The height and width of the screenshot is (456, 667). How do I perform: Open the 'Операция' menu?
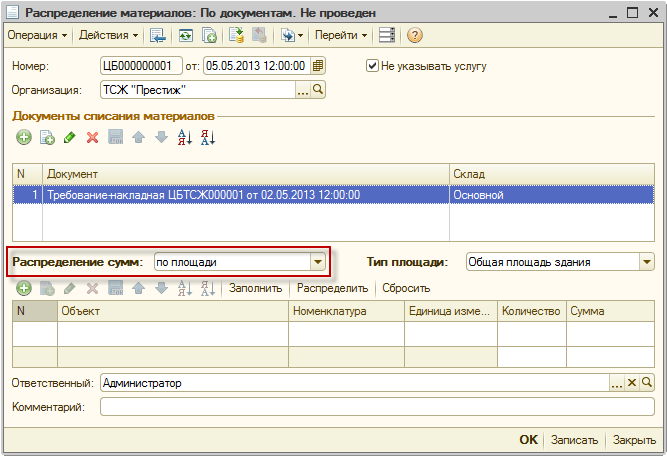38,35
